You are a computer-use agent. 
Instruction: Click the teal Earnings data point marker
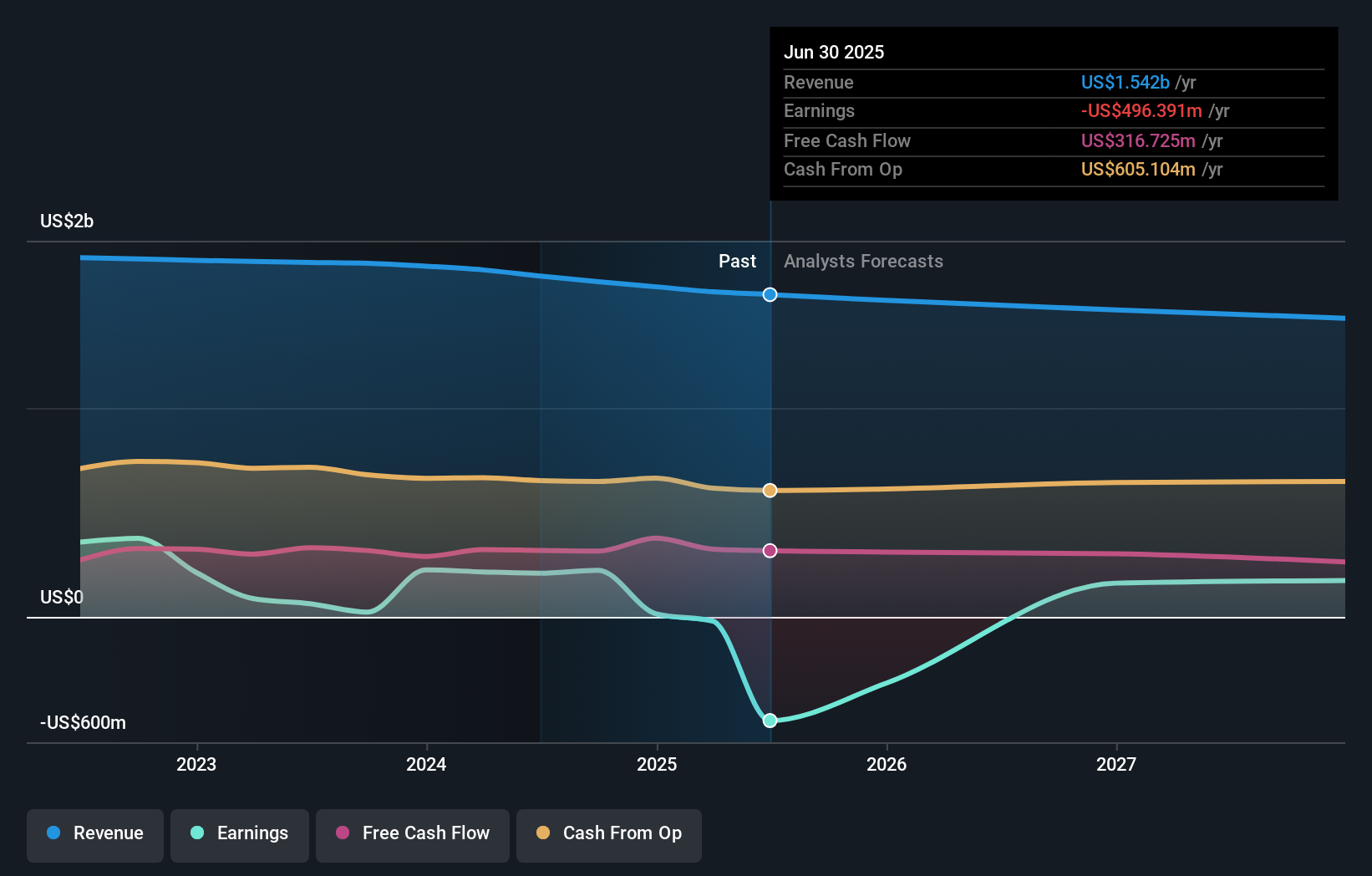[770, 721]
